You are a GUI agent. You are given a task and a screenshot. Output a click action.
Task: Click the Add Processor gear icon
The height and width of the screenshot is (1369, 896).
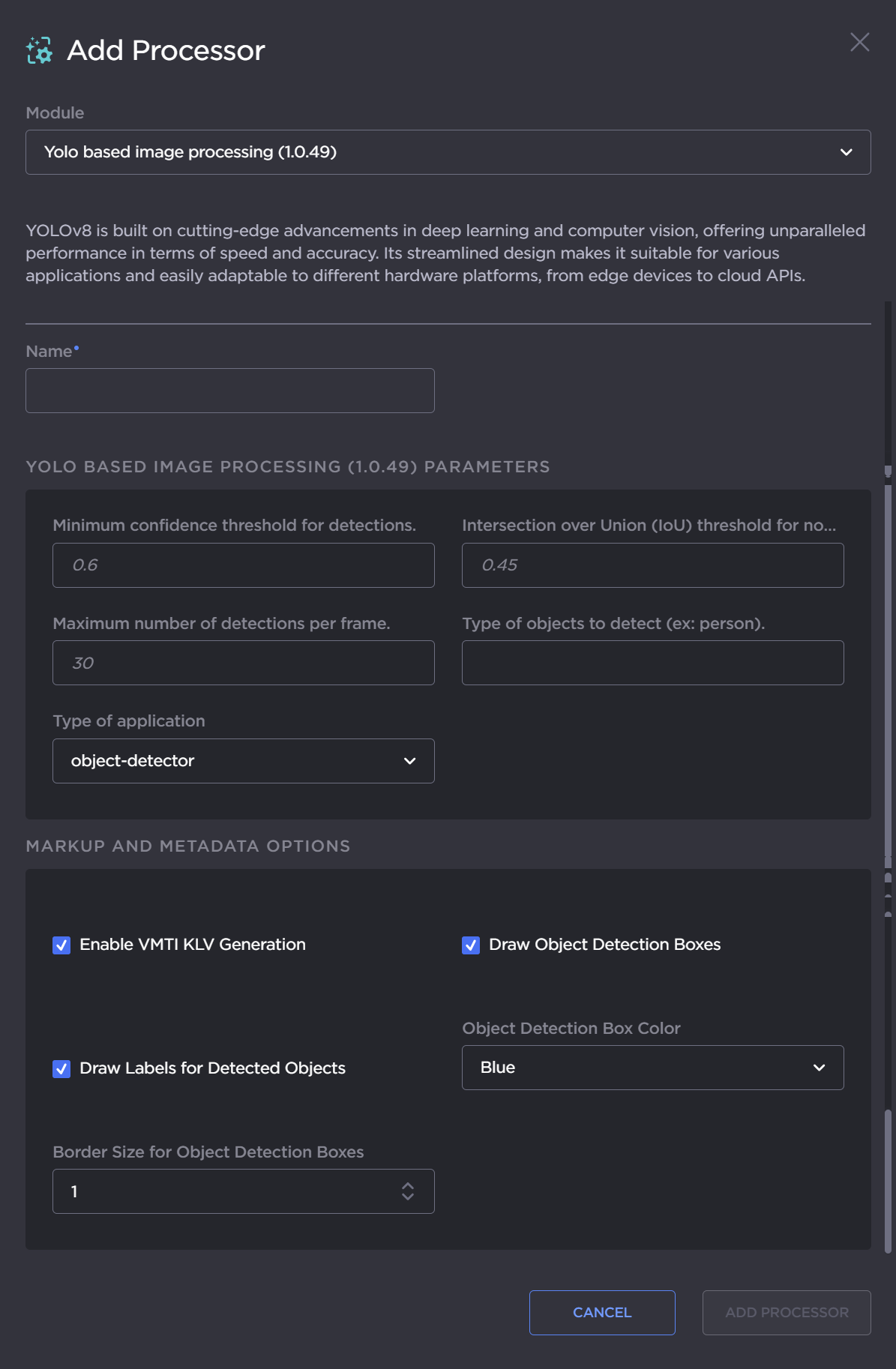(39, 50)
